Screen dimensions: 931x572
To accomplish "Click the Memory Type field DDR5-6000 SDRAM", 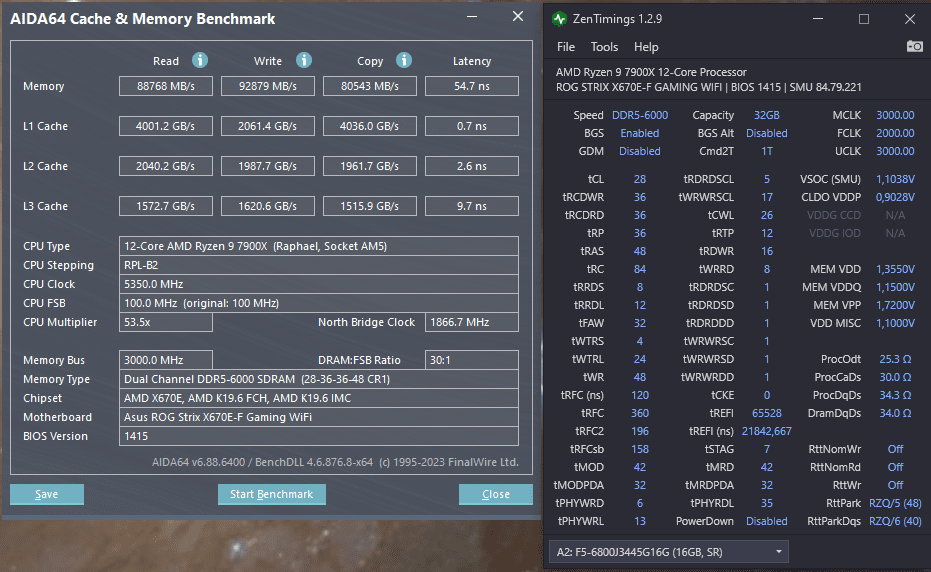I will coord(319,379).
